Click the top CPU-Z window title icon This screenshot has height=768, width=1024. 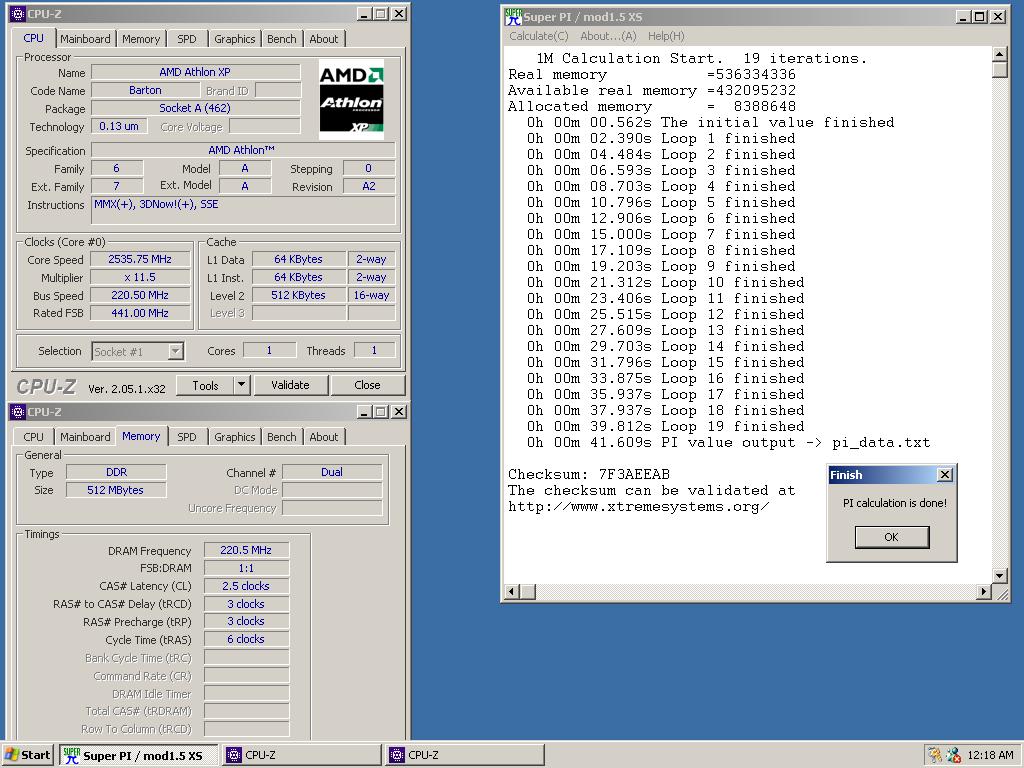[x=18, y=14]
